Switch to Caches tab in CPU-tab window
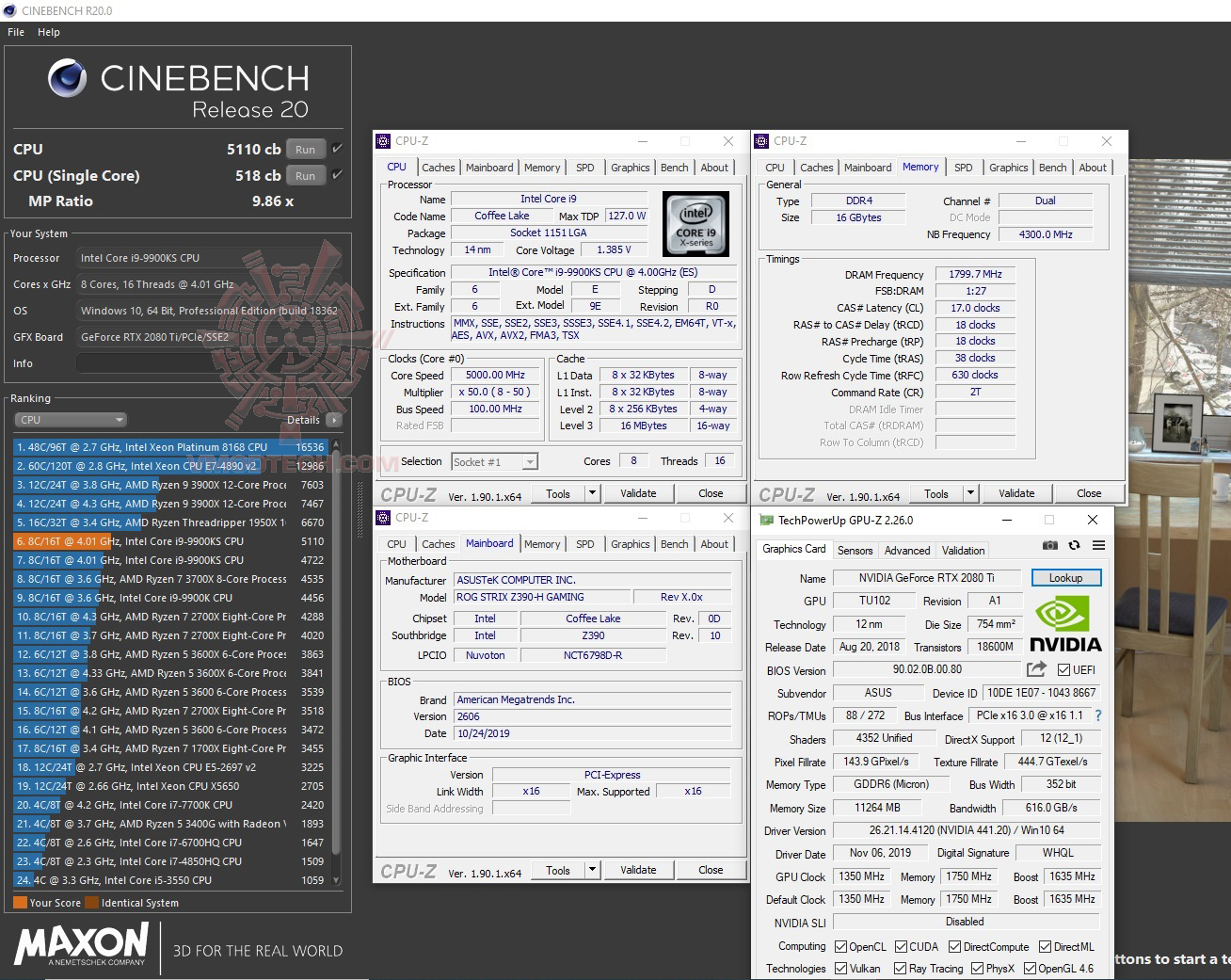This screenshot has height=980, width=1231. (439, 168)
